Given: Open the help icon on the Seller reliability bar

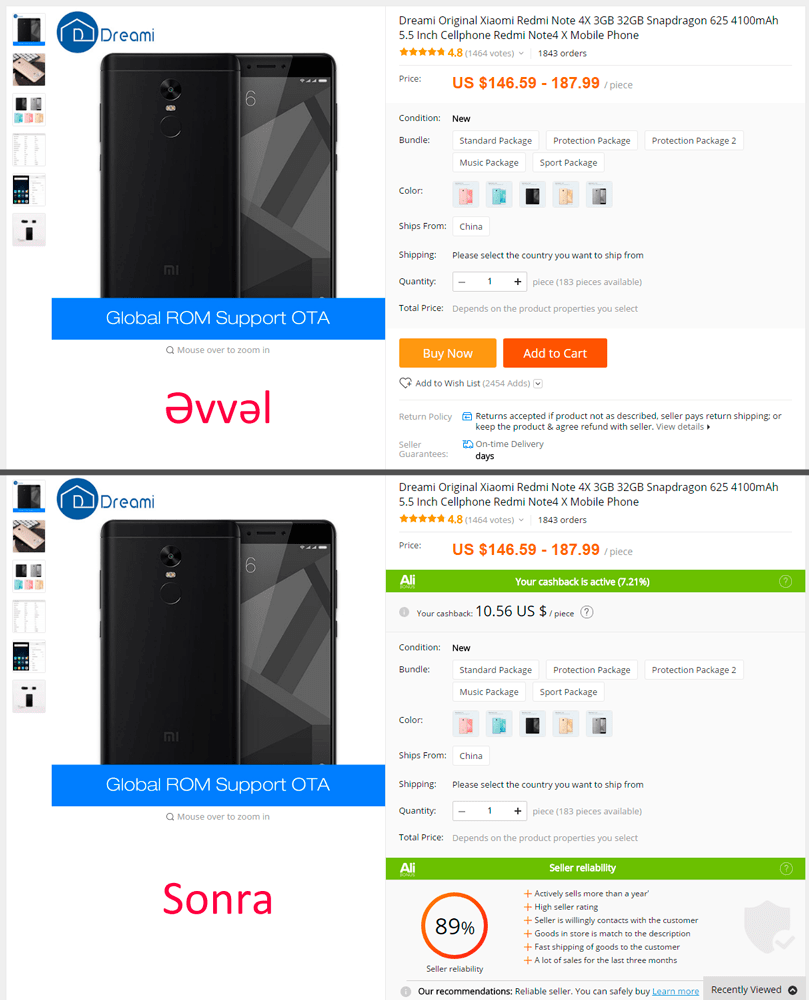Looking at the screenshot, I should 785,868.
